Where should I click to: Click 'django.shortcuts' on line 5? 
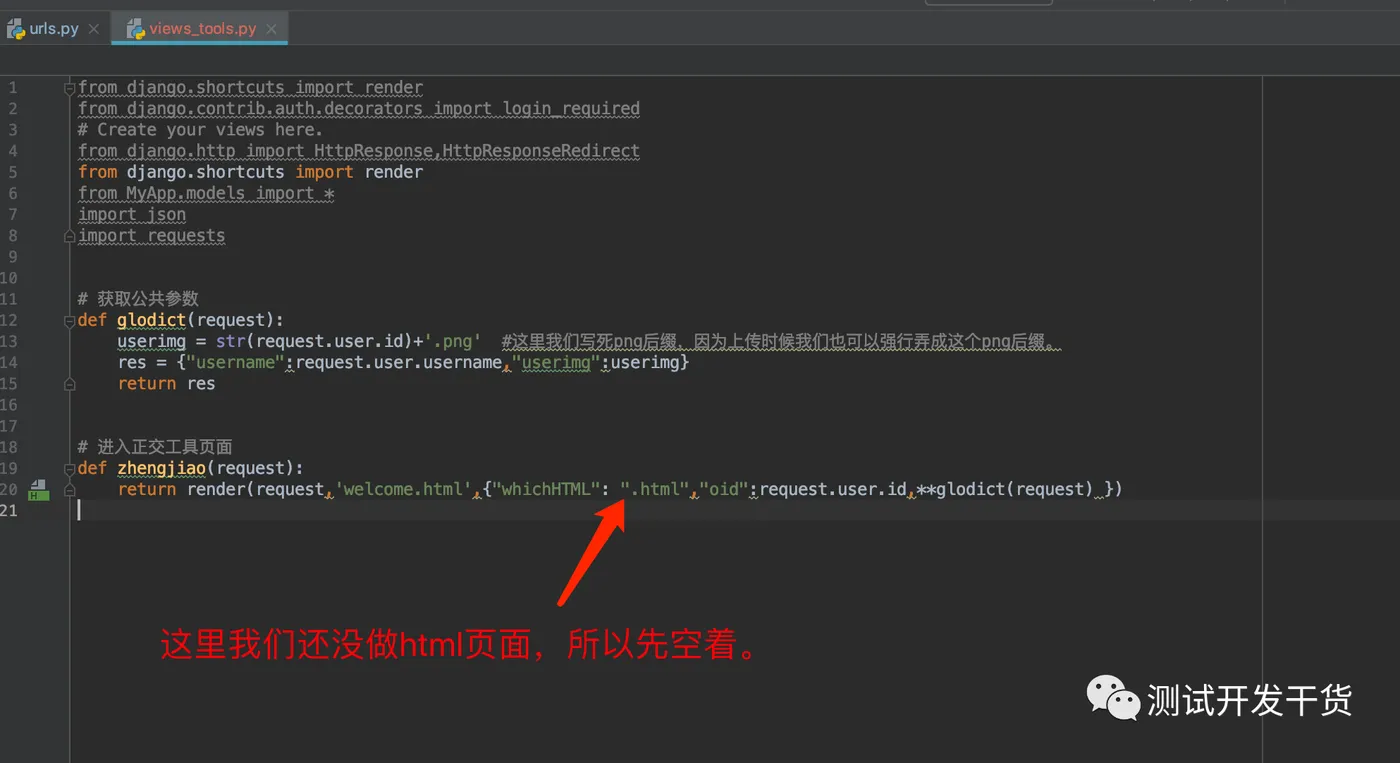(x=206, y=172)
